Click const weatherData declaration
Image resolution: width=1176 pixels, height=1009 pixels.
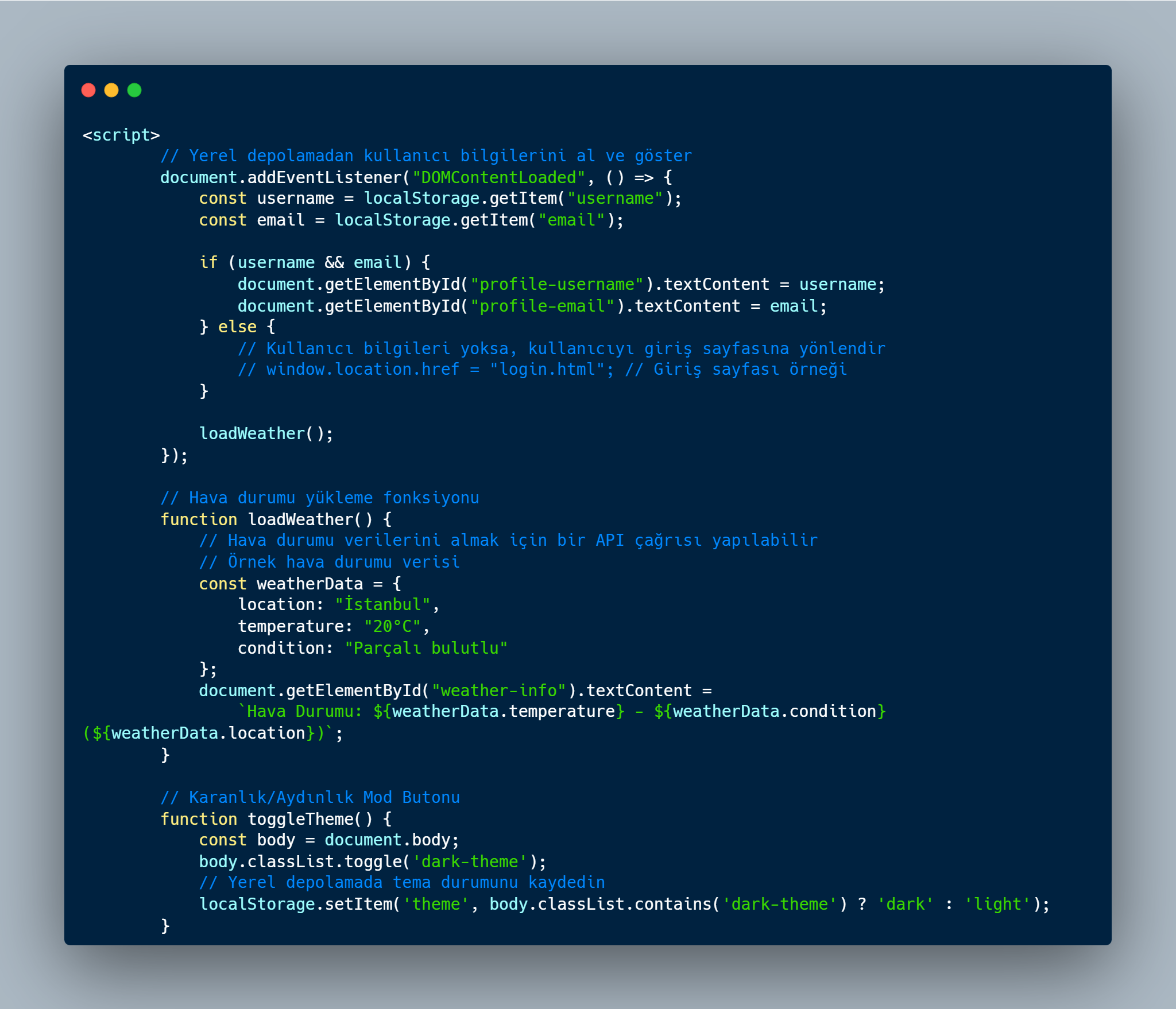300,584
